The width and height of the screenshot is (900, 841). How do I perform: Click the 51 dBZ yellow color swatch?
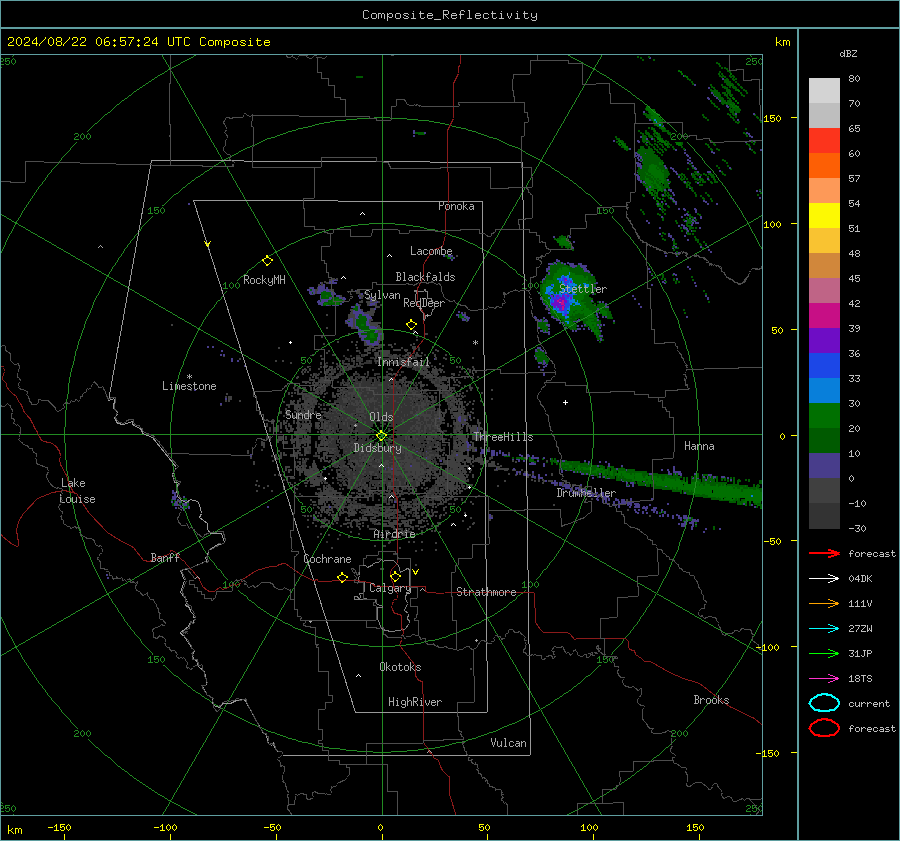point(824,216)
